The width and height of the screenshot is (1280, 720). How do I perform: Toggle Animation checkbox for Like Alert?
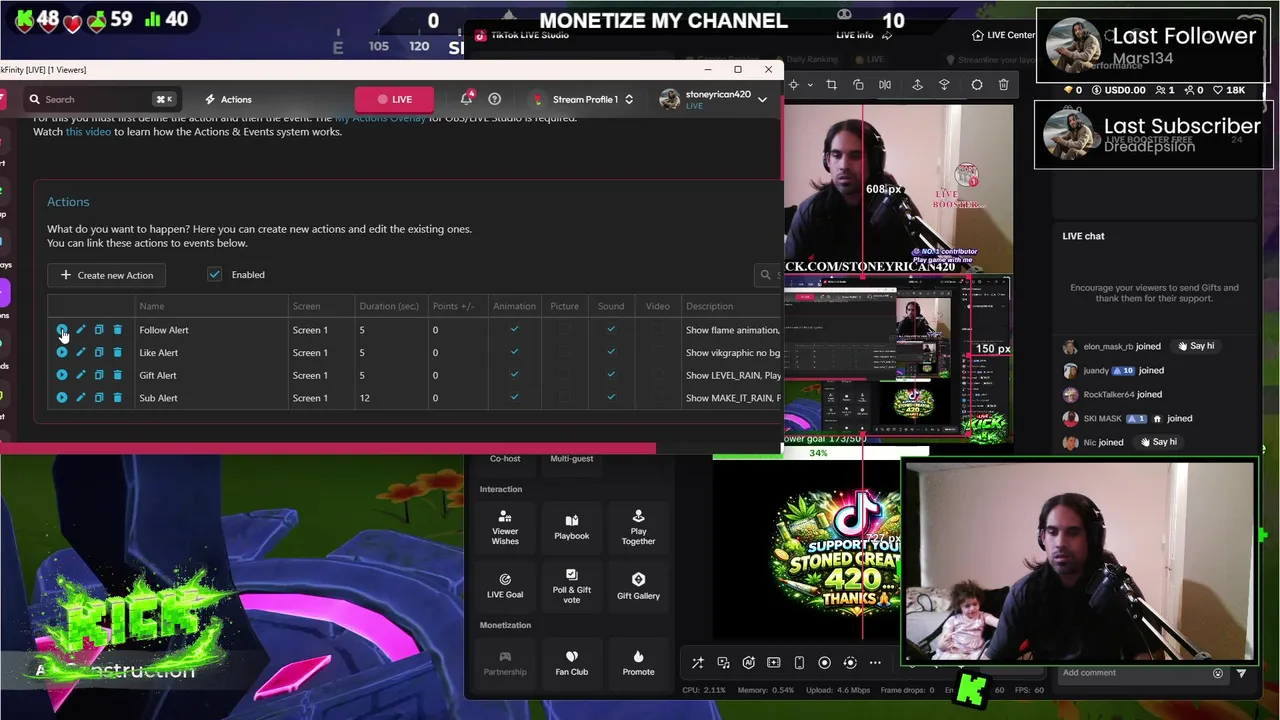point(514,352)
